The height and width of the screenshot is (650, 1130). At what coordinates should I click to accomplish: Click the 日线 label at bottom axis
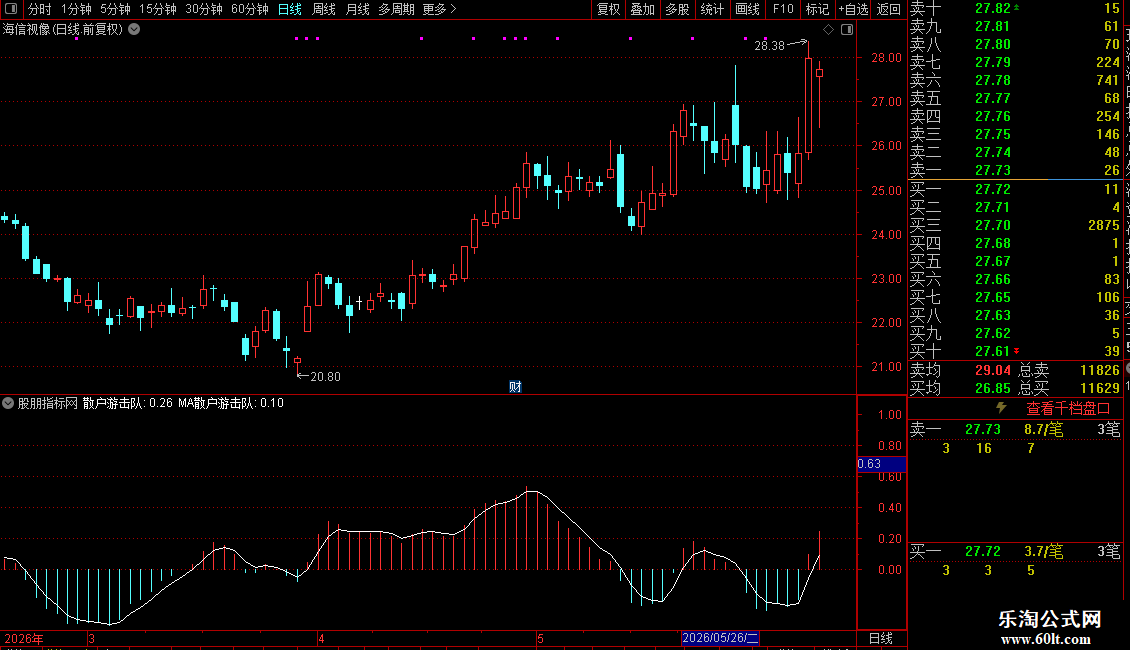881,638
